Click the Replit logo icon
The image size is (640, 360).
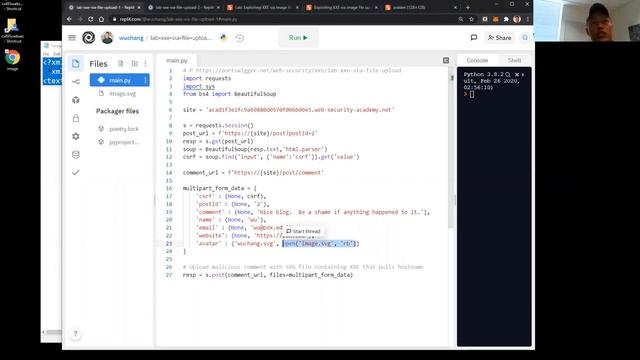point(89,38)
